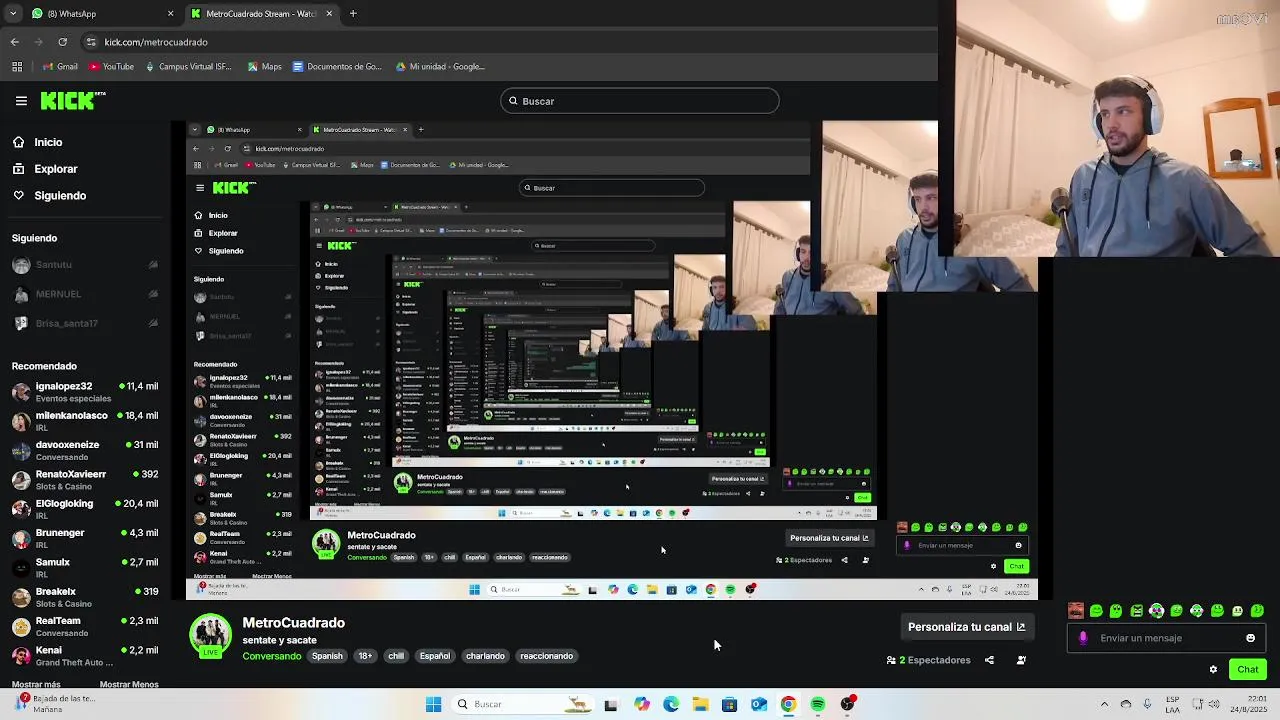Open the Kick hamburger menu
Screen dimensions: 1280x720
tap(21, 101)
